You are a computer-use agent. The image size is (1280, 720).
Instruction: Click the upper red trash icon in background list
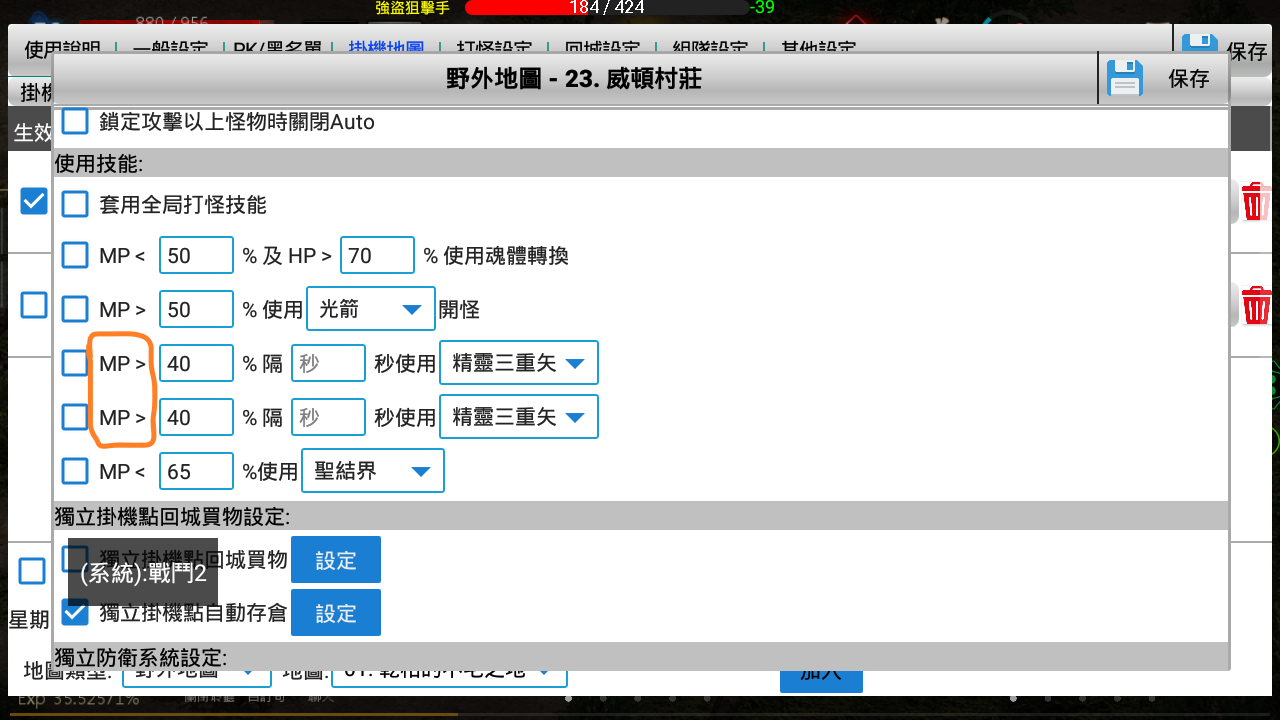click(1257, 201)
